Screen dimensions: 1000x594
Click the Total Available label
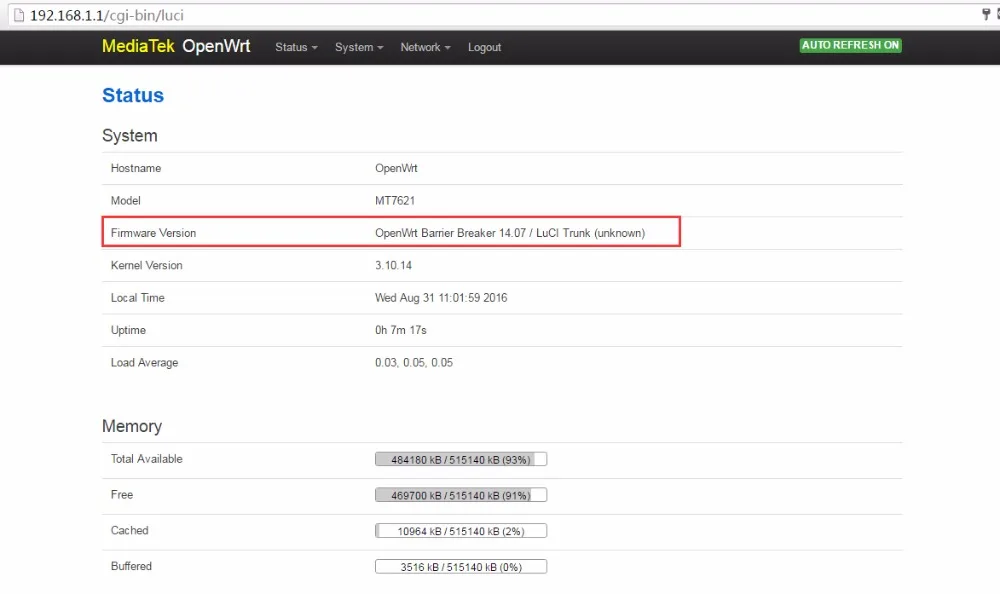pos(146,459)
